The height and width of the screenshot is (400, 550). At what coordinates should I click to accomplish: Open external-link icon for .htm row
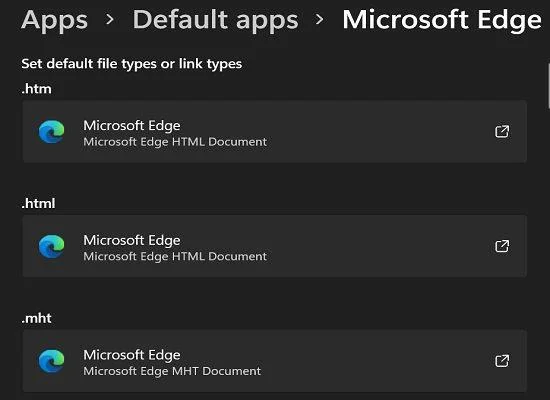[502, 132]
